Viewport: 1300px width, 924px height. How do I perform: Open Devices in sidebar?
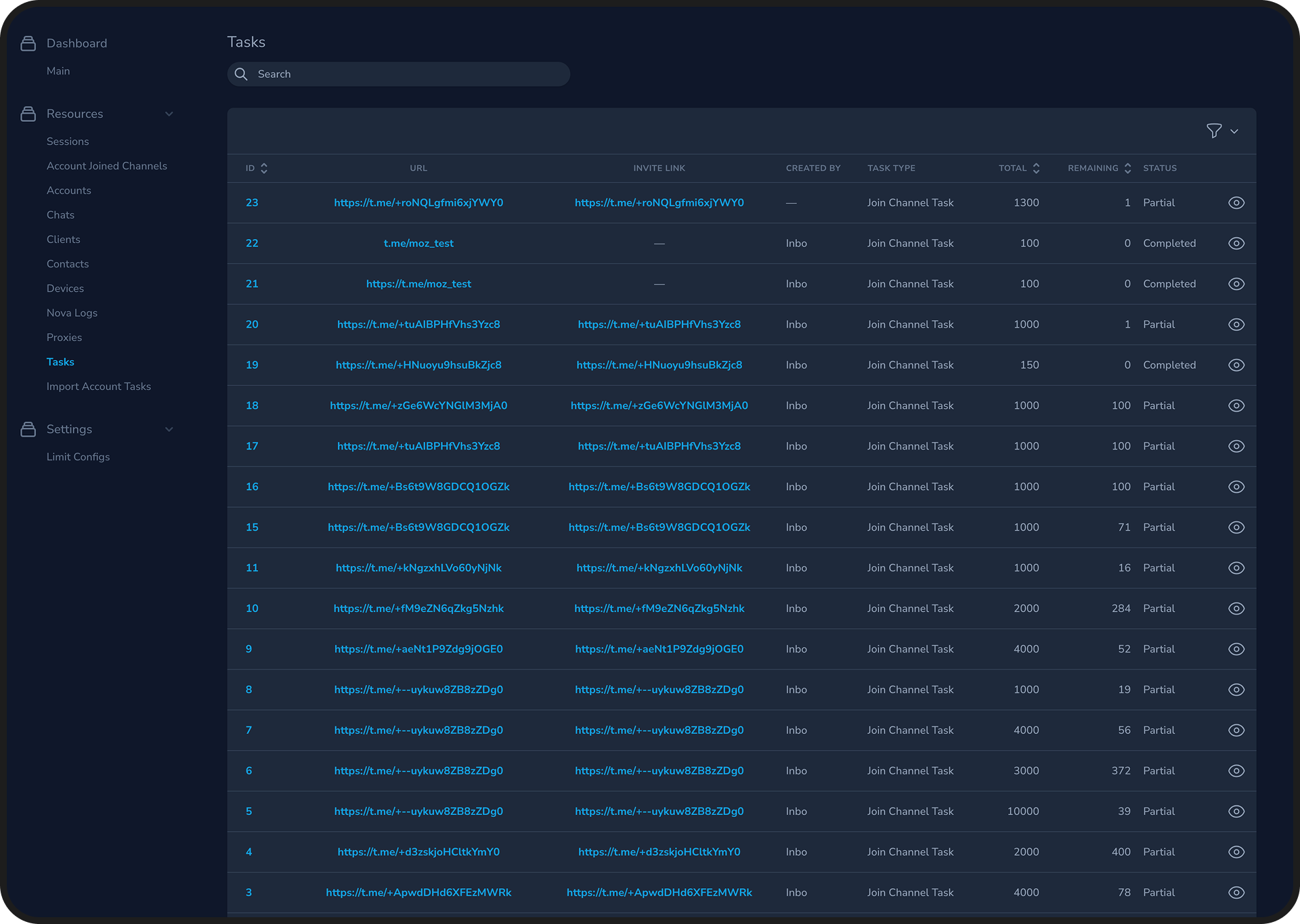pos(65,288)
